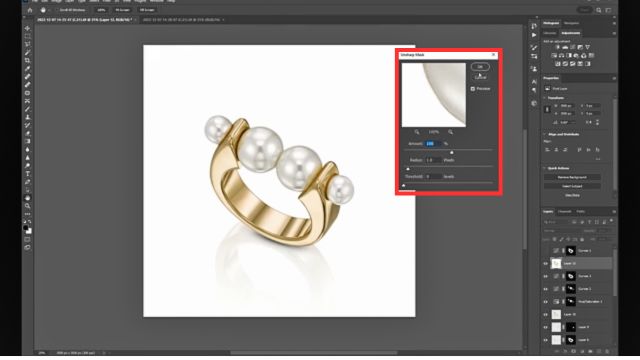This screenshot has height=360, width=640.
Task: Click the Select Subject button
Action: pyautogui.click(x=572, y=186)
